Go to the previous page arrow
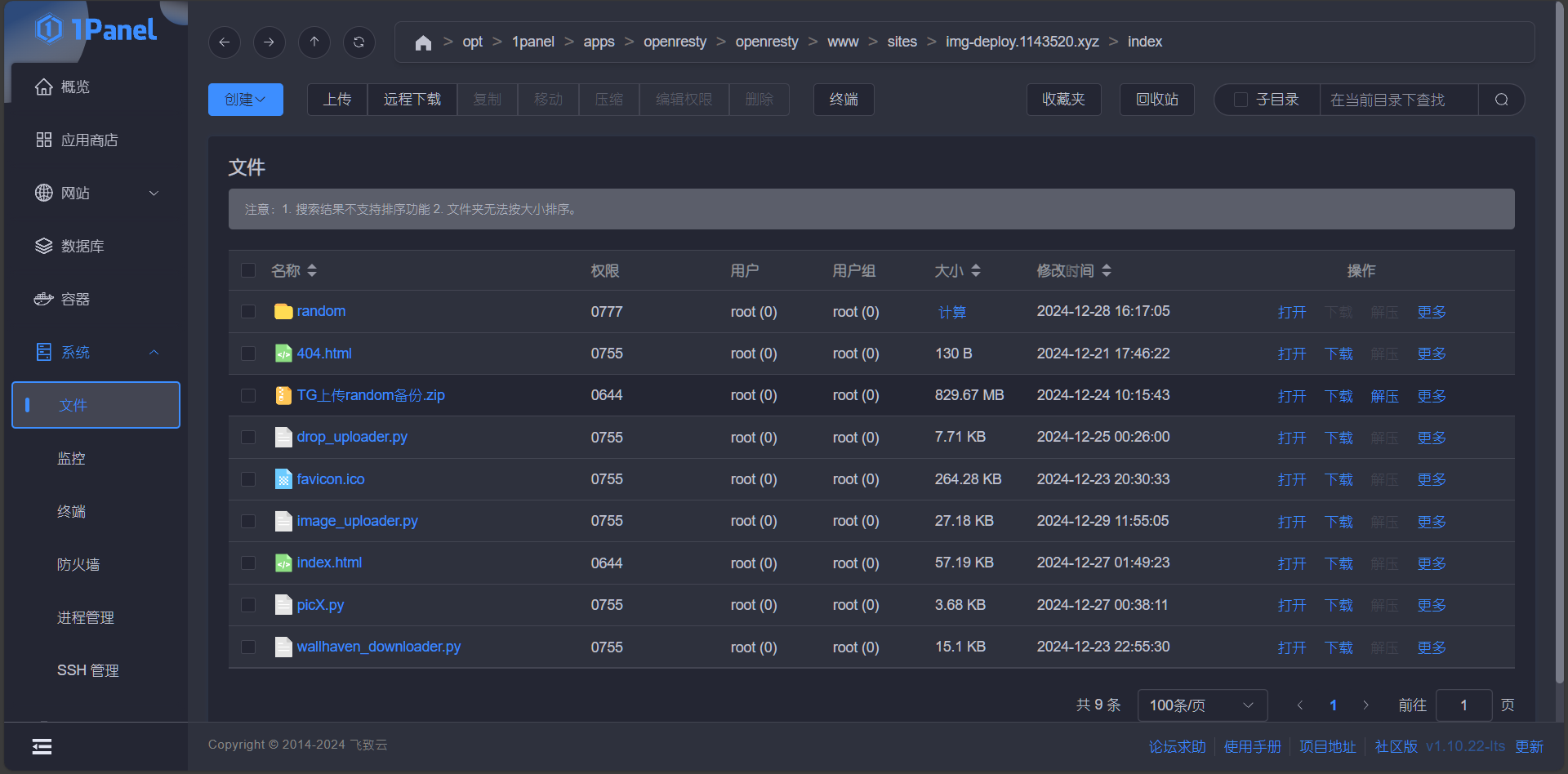 [x=1300, y=705]
